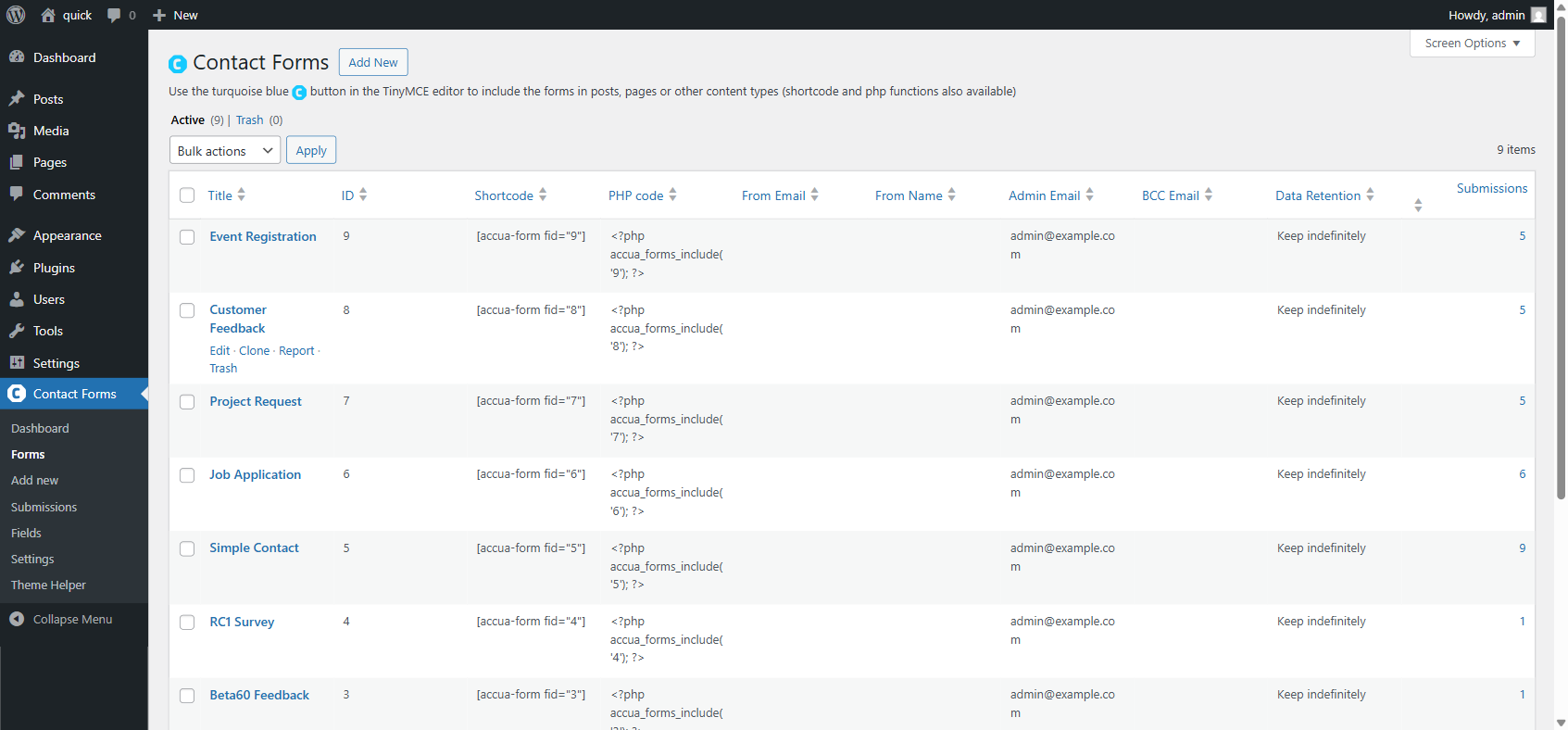Click the WordPress logo icon
The width and height of the screenshot is (1568, 730).
pyautogui.click(x=16, y=15)
